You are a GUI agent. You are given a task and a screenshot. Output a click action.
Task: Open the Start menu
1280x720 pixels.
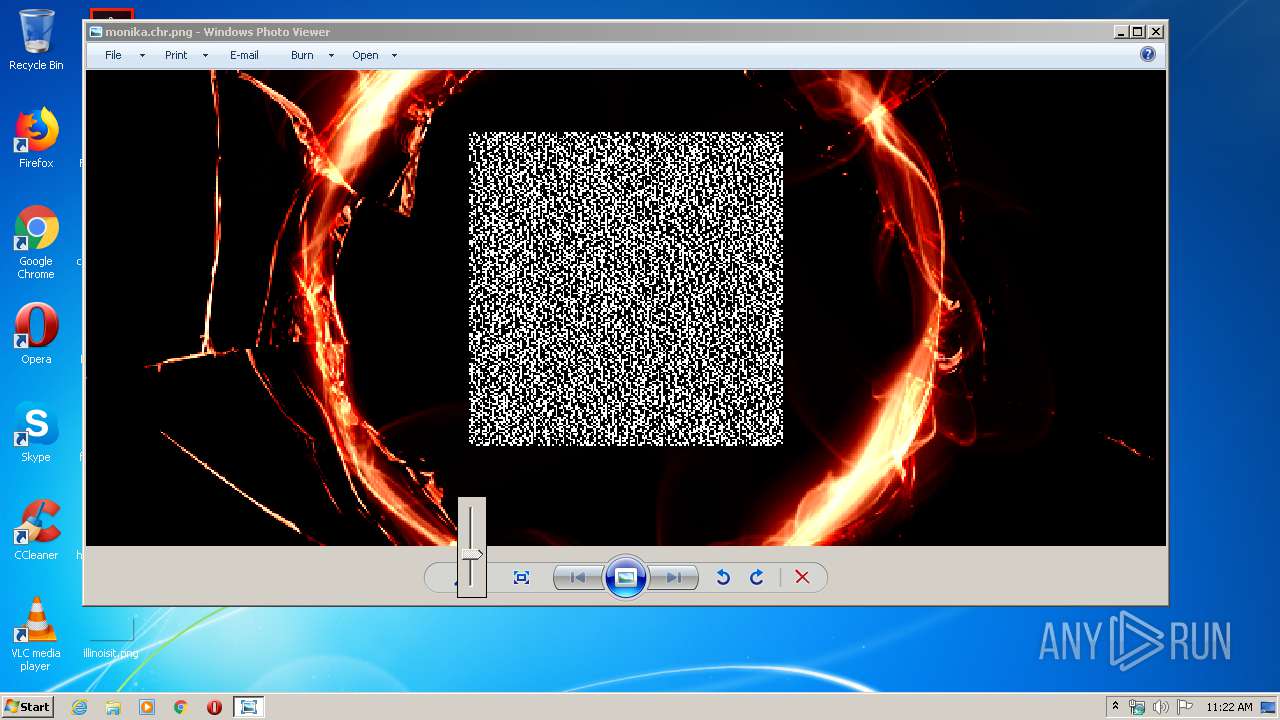coord(28,707)
